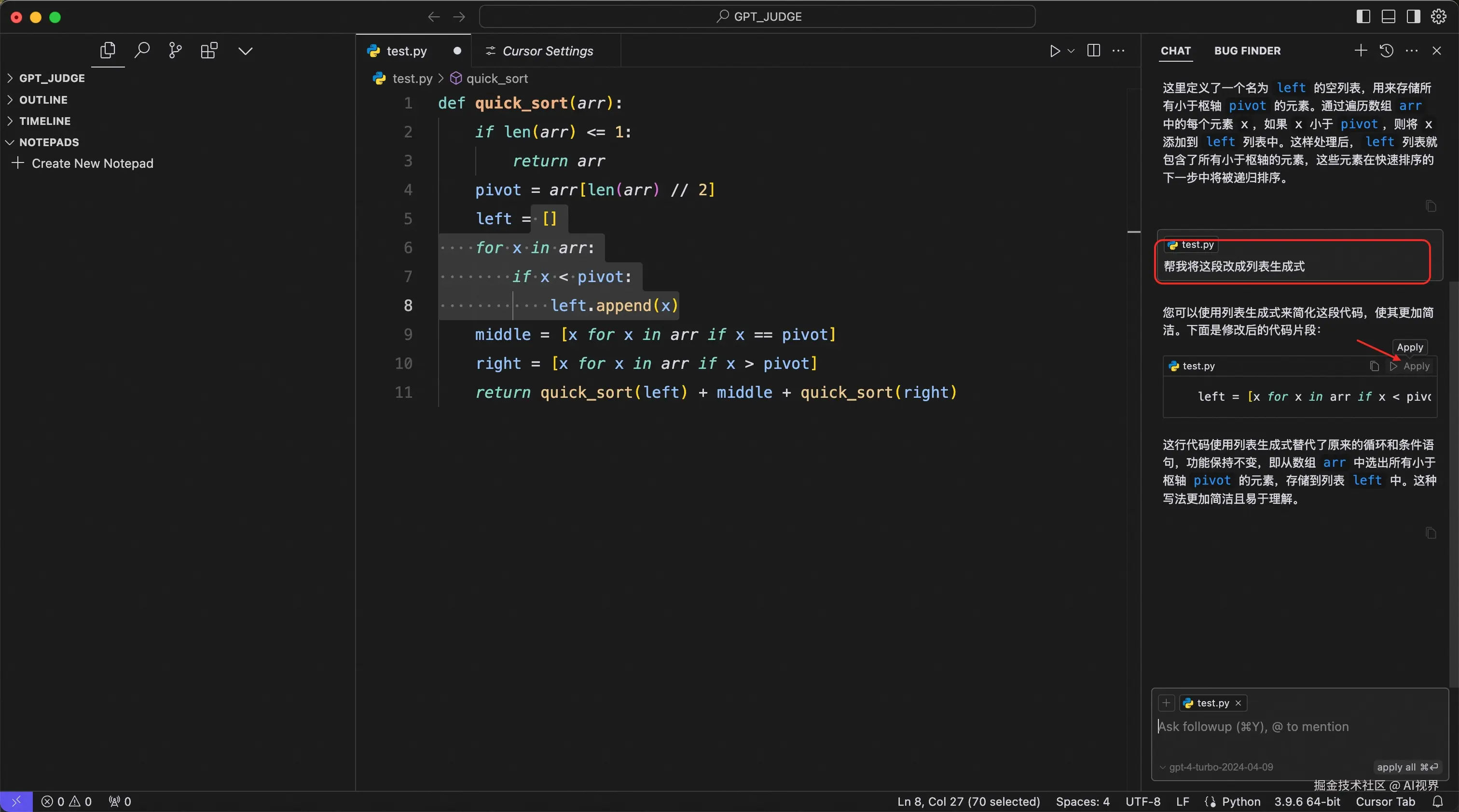Screen dimensions: 1459x812
Task: Start new chat with plus icon
Action: tap(1361, 51)
